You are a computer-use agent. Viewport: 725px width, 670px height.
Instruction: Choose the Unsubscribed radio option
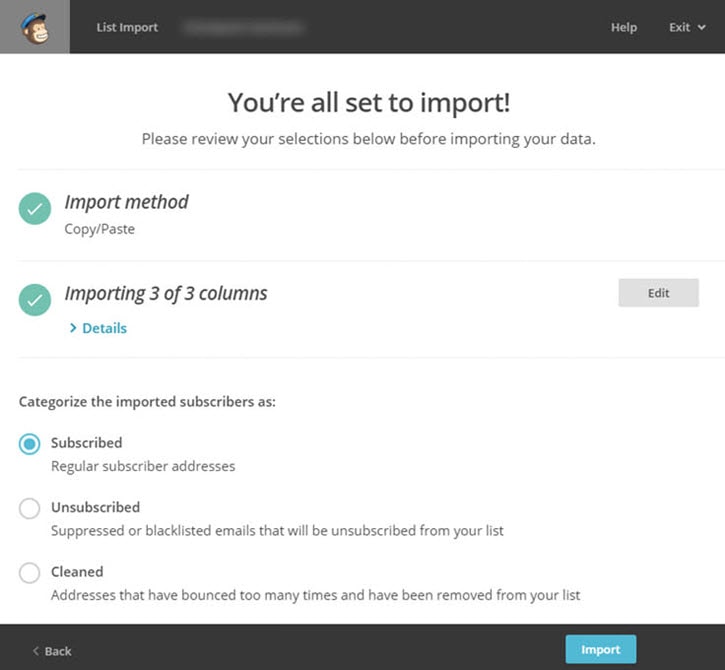[30, 508]
